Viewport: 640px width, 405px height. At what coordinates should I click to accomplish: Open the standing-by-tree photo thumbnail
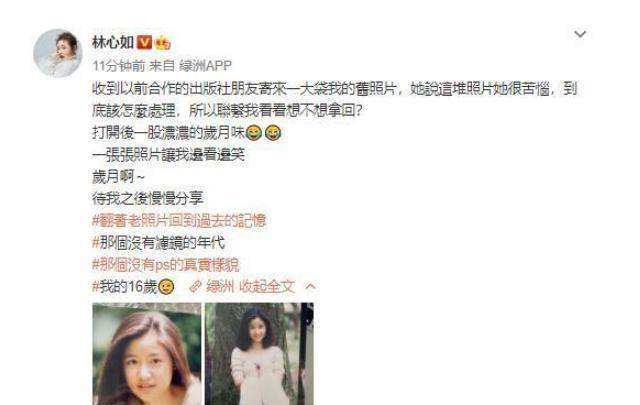[x=259, y=354]
